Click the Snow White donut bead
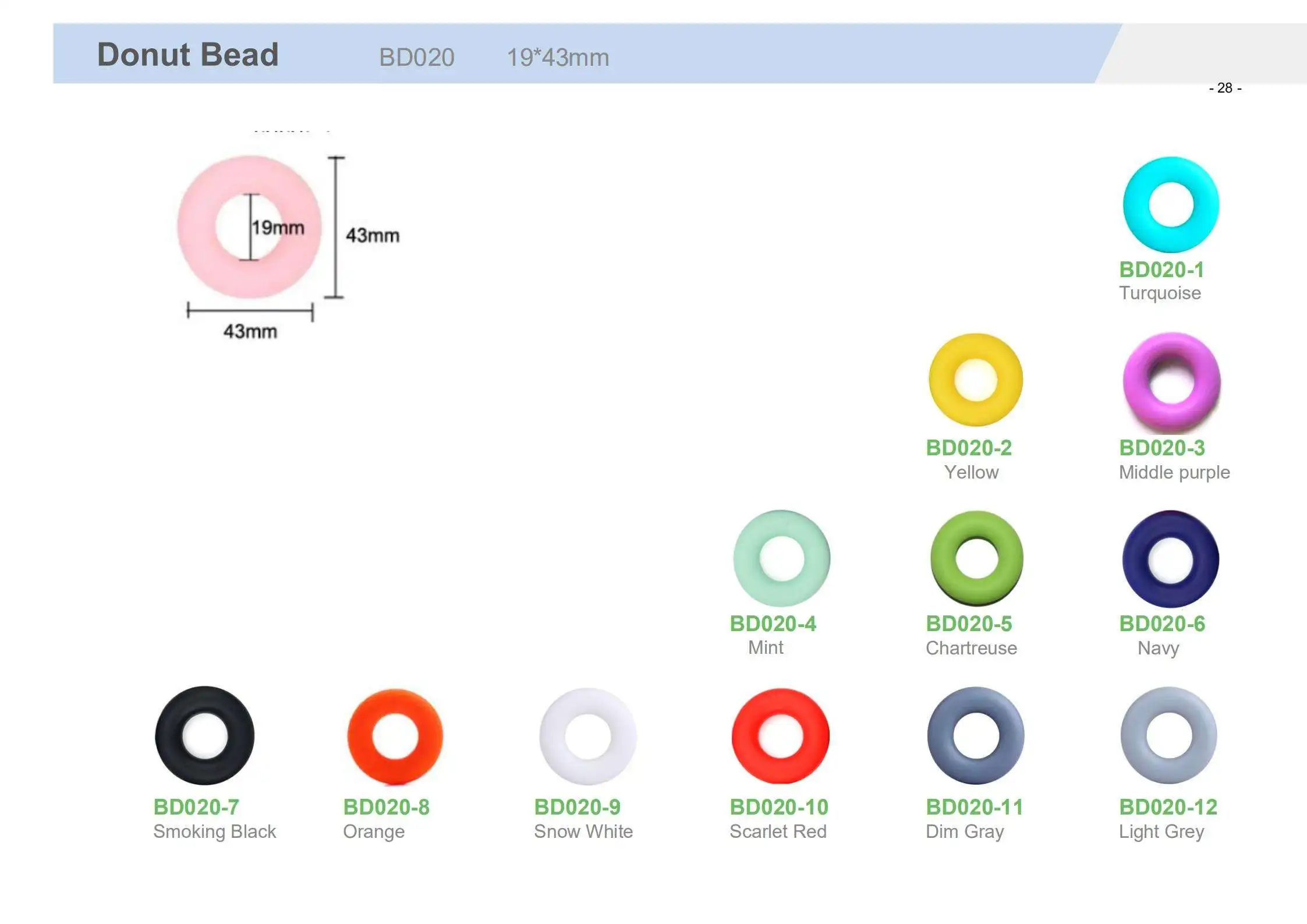The width and height of the screenshot is (1307, 924). 587,737
